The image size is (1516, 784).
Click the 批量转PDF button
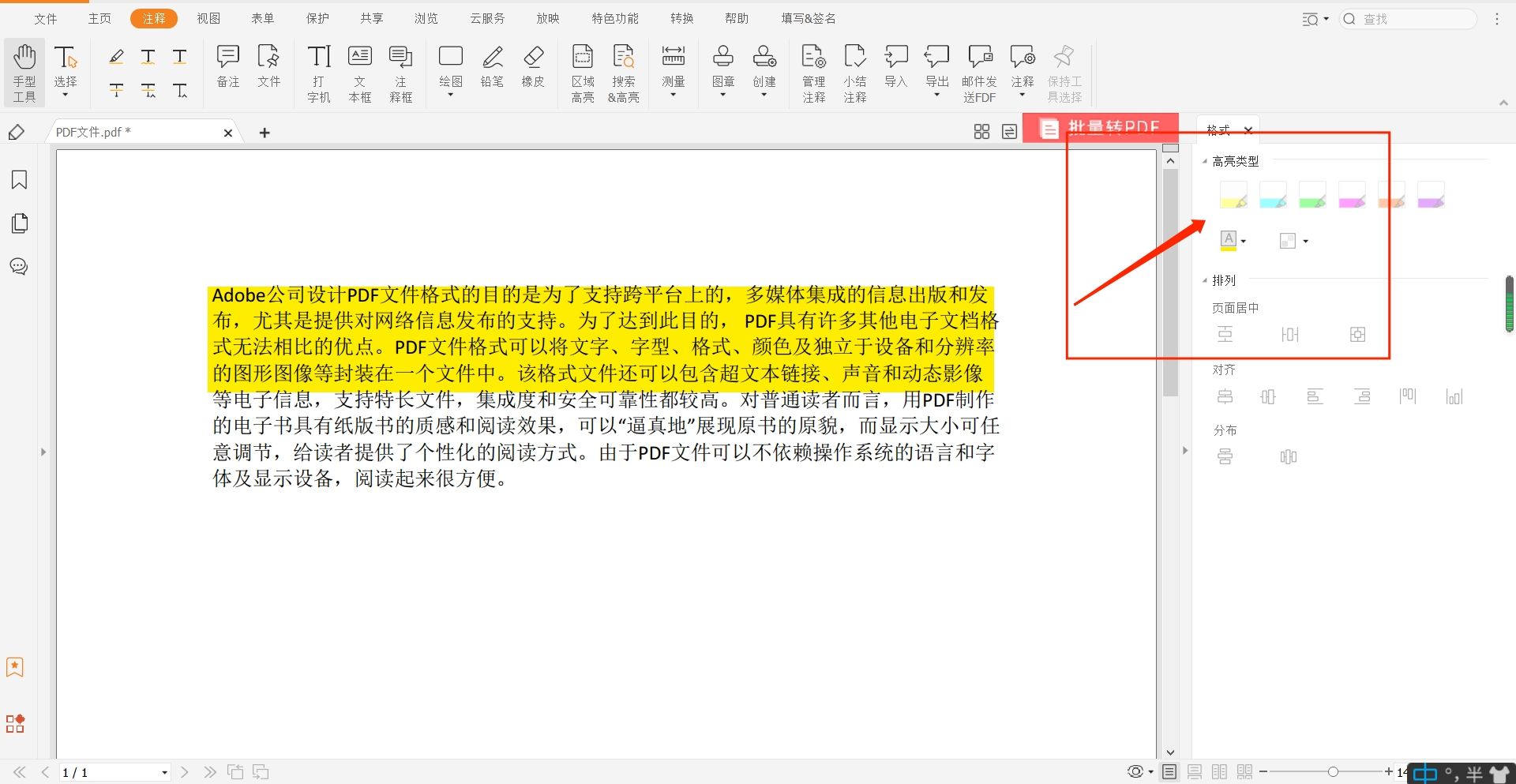[1101, 127]
